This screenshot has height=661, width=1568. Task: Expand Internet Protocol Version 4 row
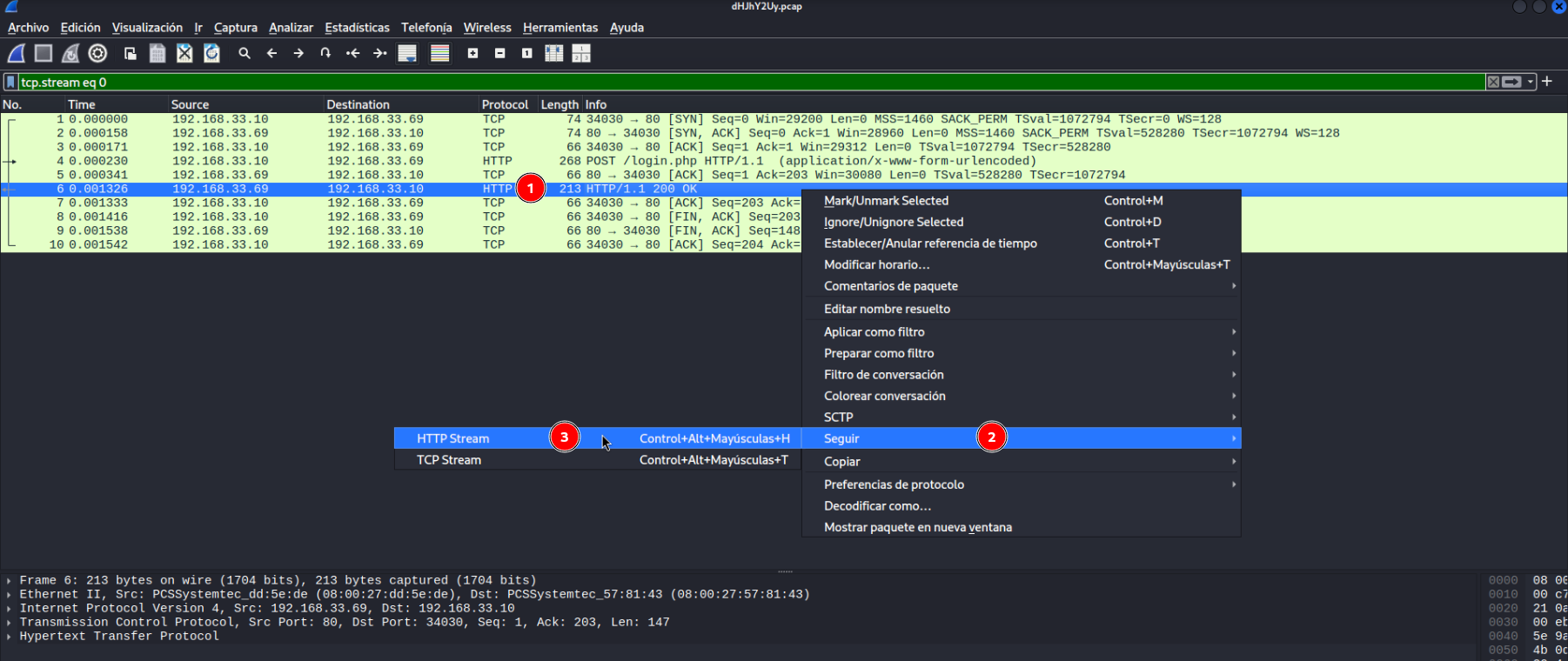[x=9, y=608]
